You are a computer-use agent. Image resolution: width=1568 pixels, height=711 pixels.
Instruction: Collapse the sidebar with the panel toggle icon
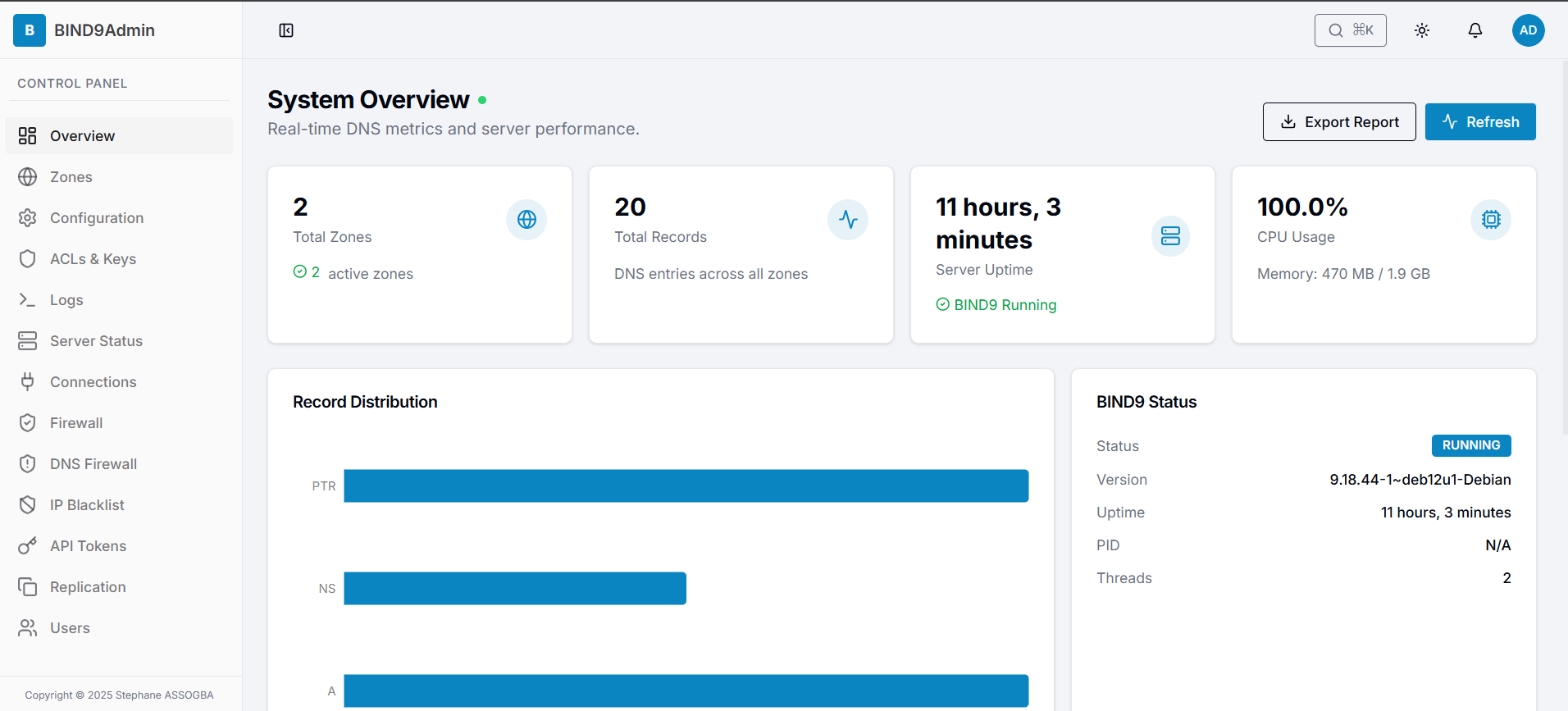(286, 30)
